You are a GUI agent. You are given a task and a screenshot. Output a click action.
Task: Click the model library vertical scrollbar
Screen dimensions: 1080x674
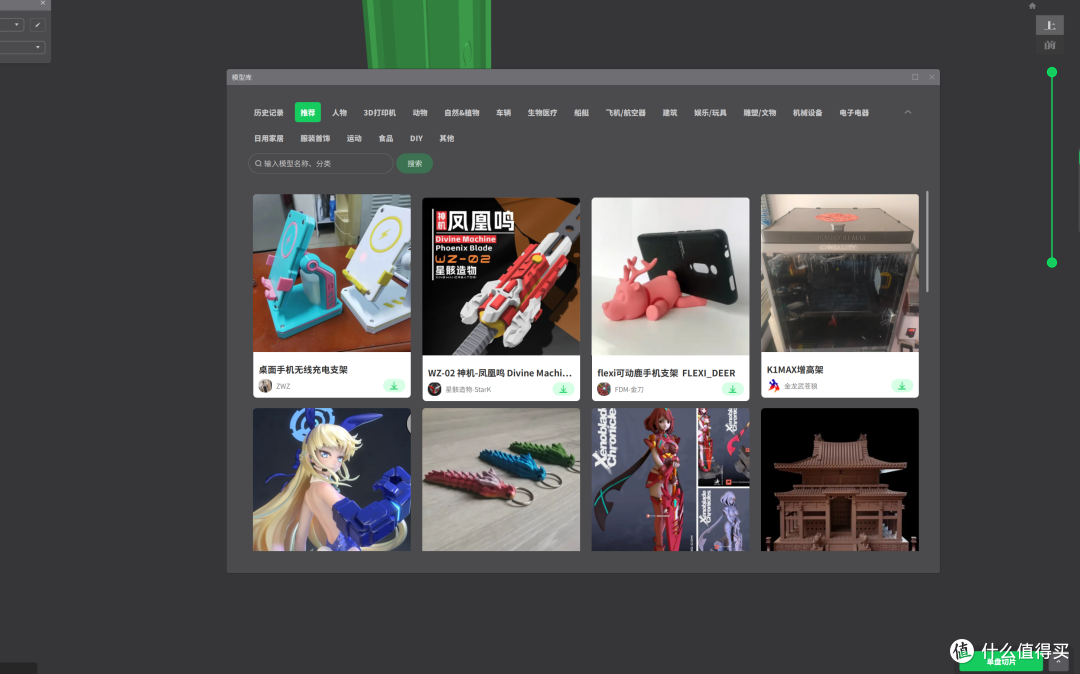pos(927,242)
